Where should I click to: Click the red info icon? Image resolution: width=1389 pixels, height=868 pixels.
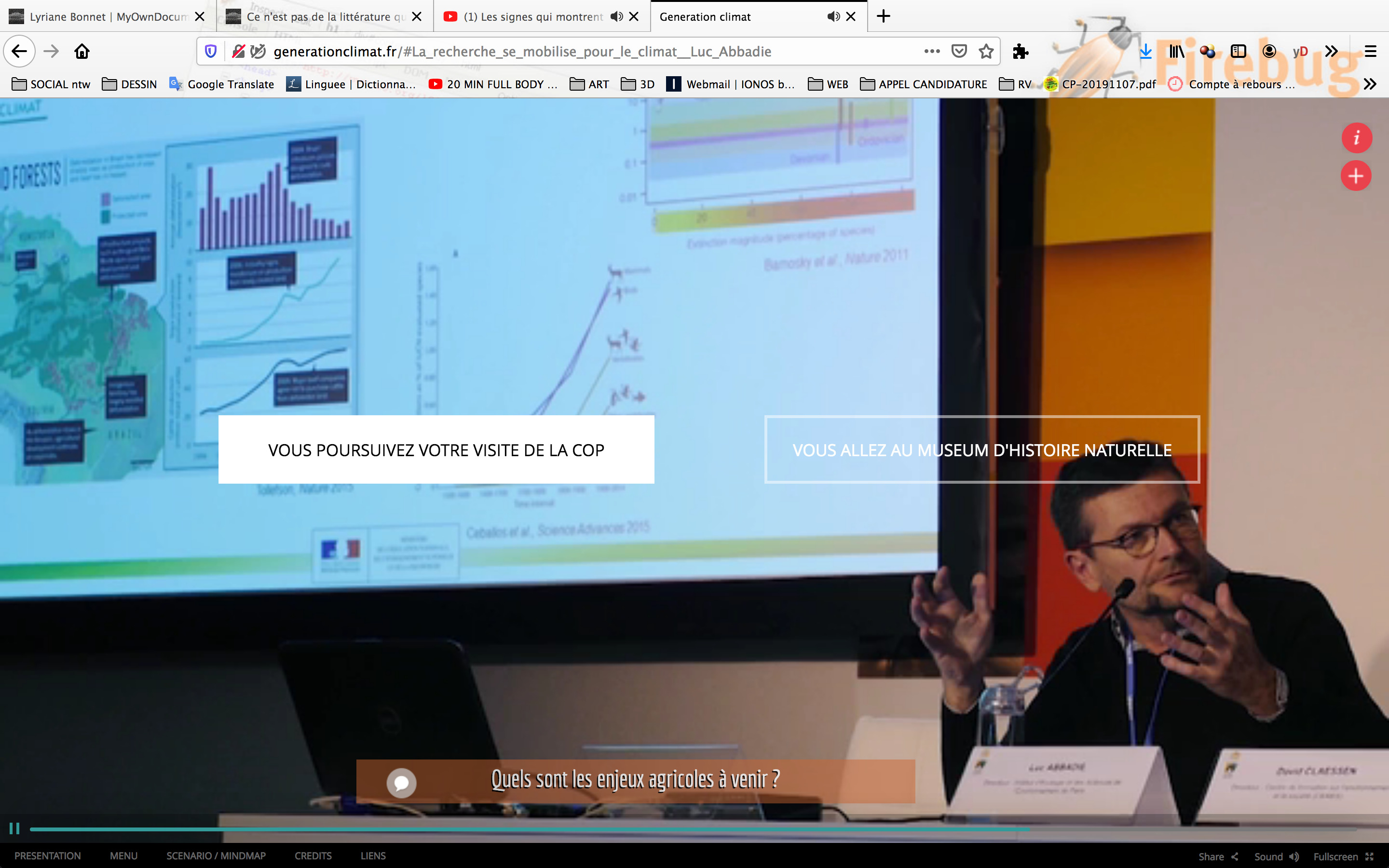coord(1356,138)
